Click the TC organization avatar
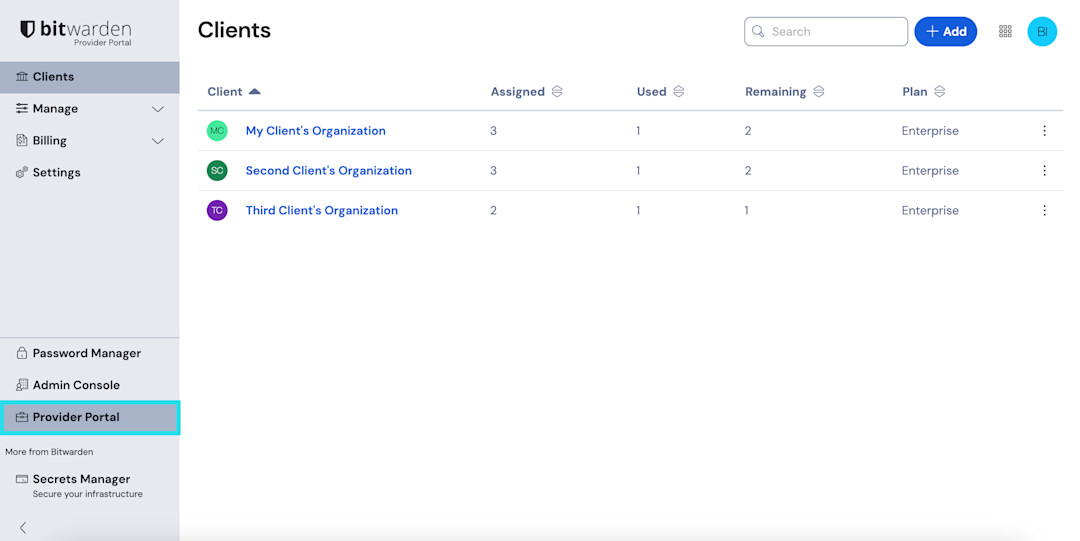Image resolution: width=1080 pixels, height=541 pixels. 217,211
